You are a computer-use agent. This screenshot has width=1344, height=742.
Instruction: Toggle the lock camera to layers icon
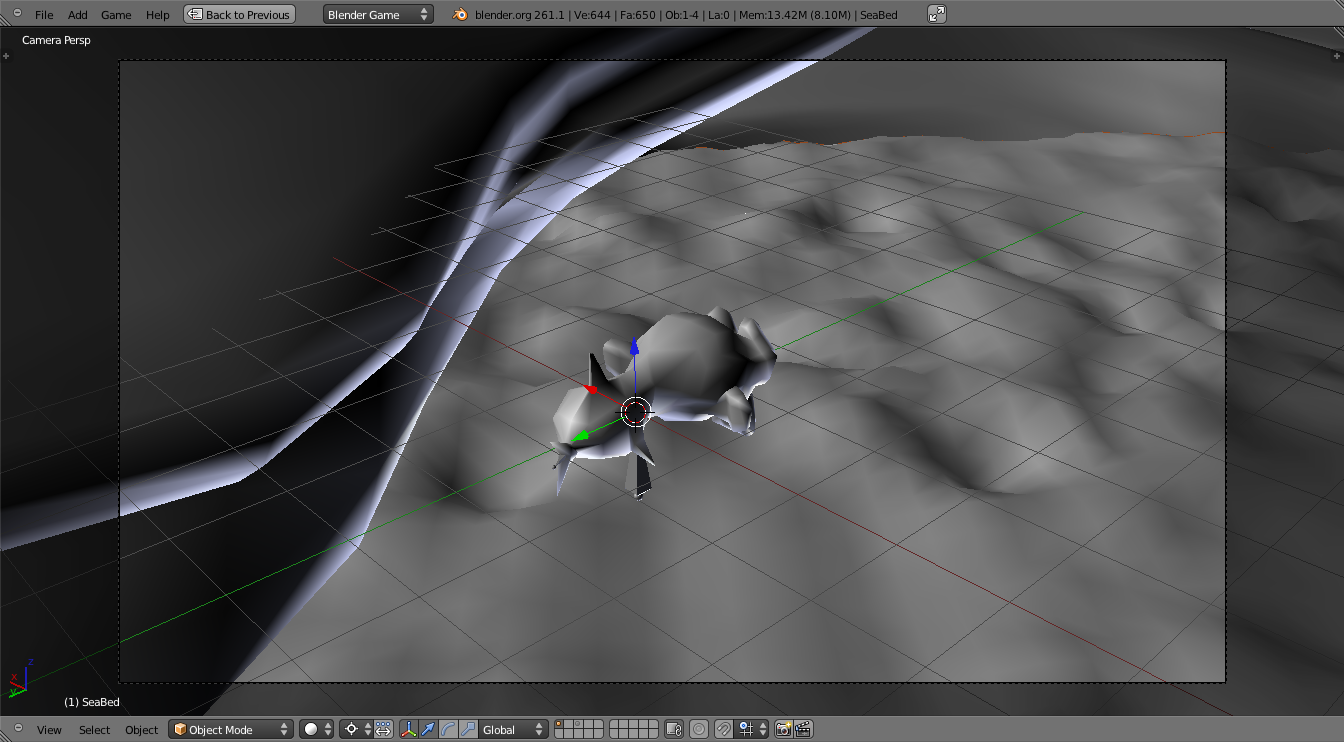coord(674,729)
